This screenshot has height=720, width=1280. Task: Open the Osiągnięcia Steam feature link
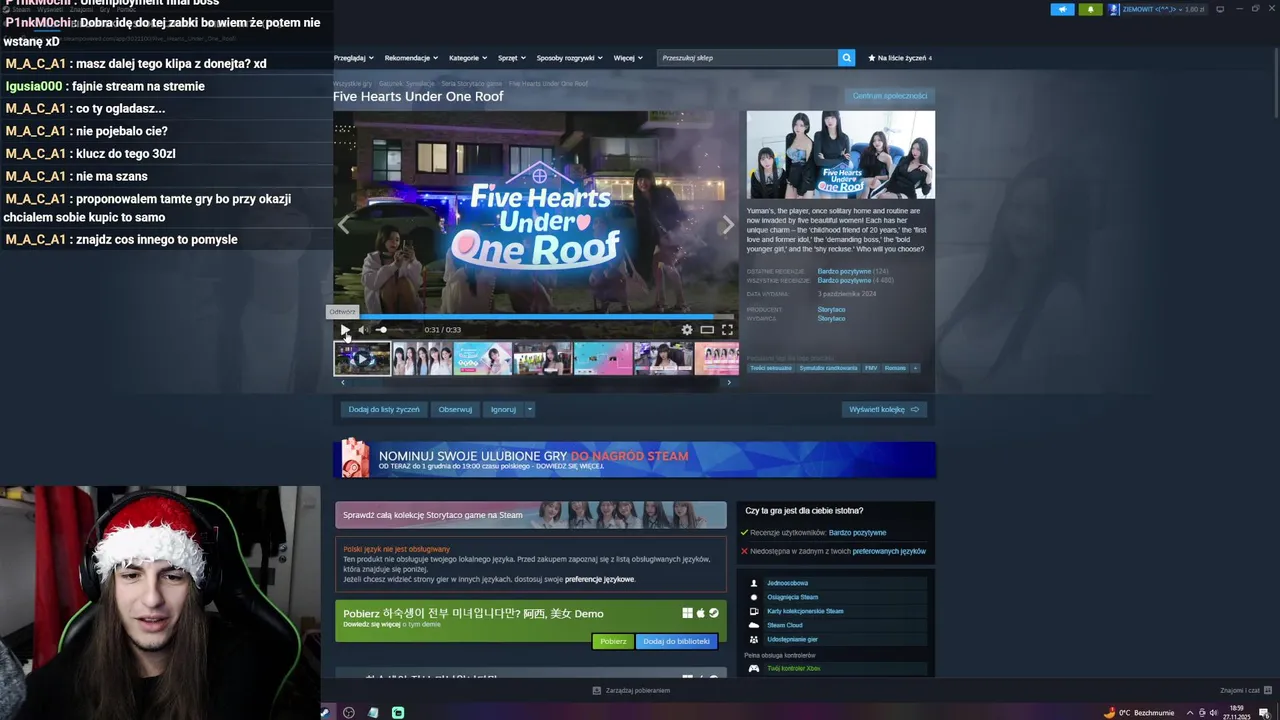[792, 597]
